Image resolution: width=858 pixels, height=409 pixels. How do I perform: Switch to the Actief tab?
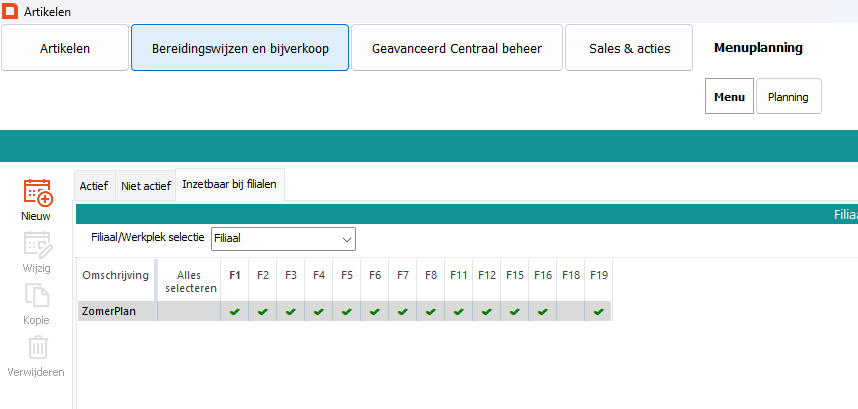point(94,186)
